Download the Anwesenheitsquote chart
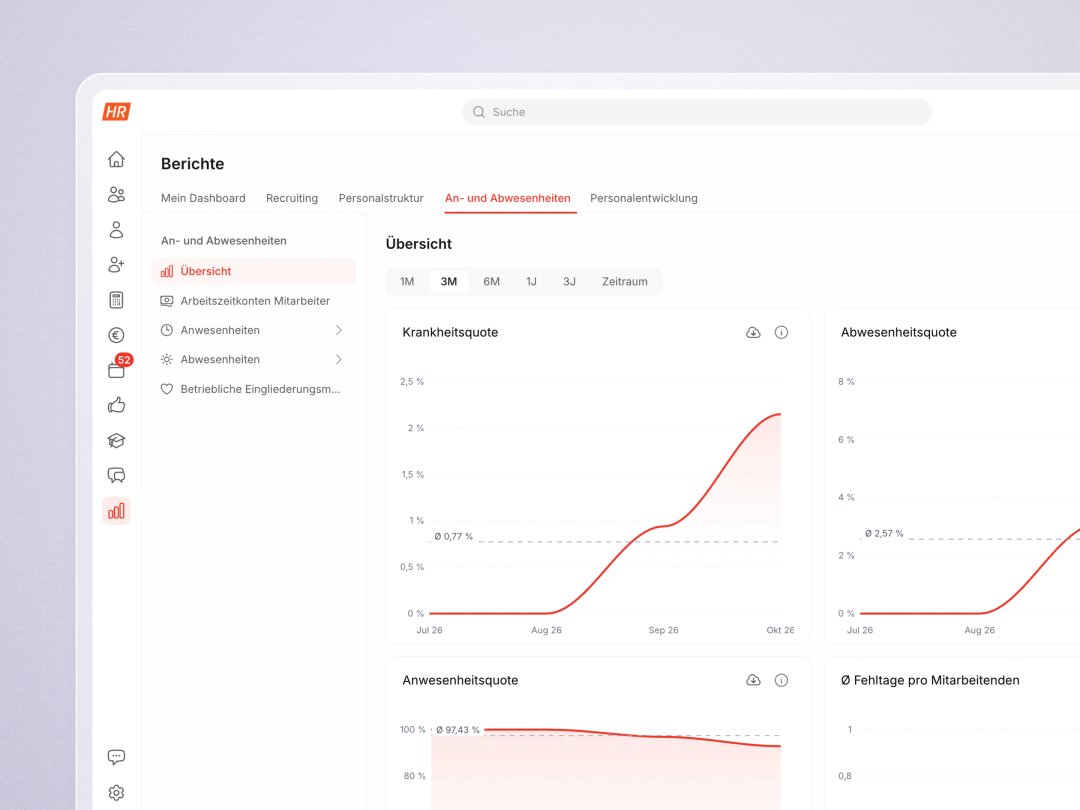This screenshot has height=810, width=1080. pos(754,681)
